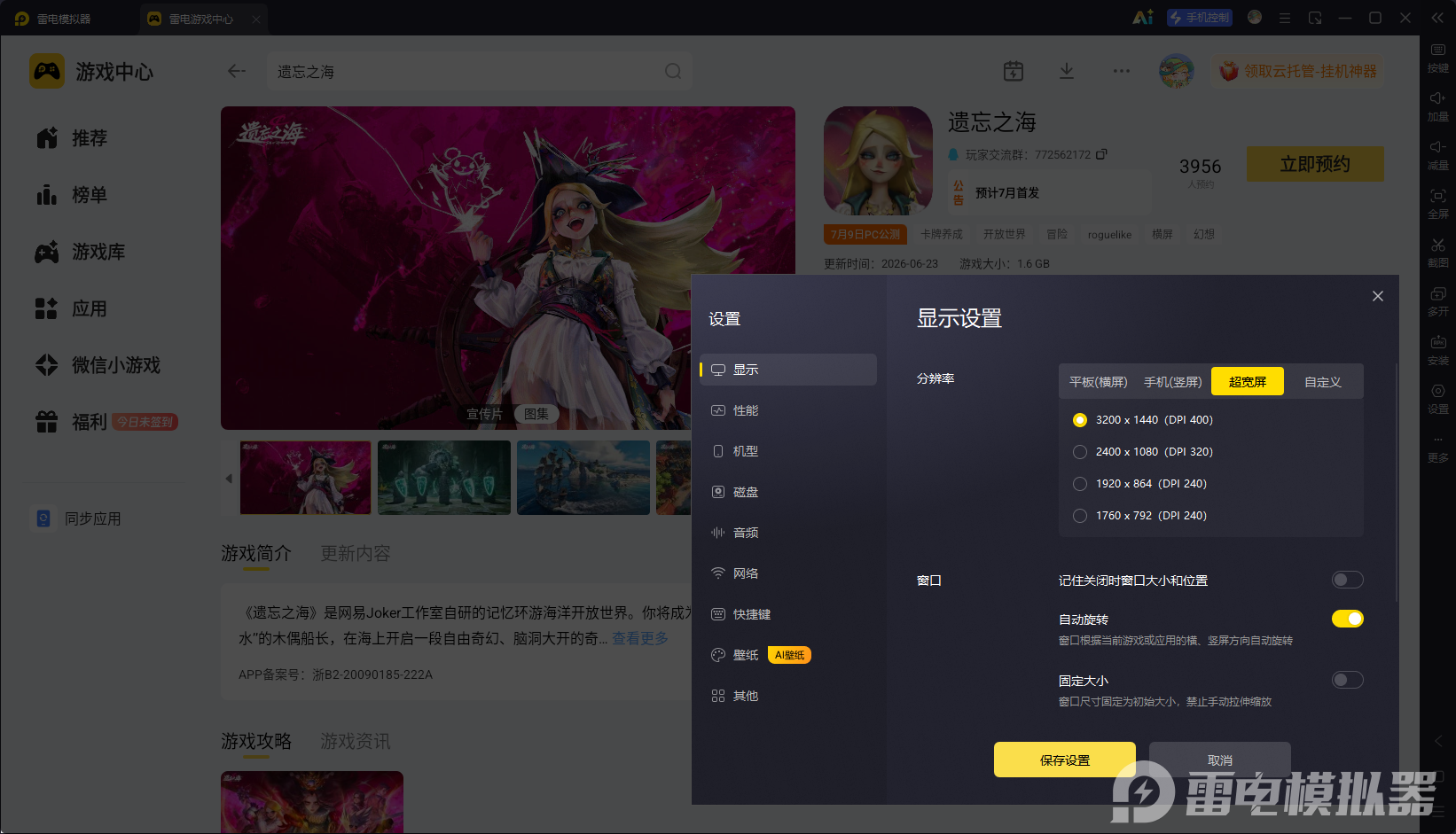The height and width of the screenshot is (834, 1456).
Task: Select resolution 1920 x 864 (DPI 240)
Action: 1139,484
